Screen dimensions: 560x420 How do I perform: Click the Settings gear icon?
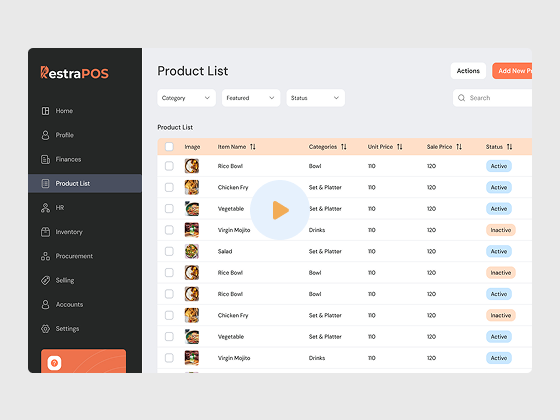pos(45,329)
